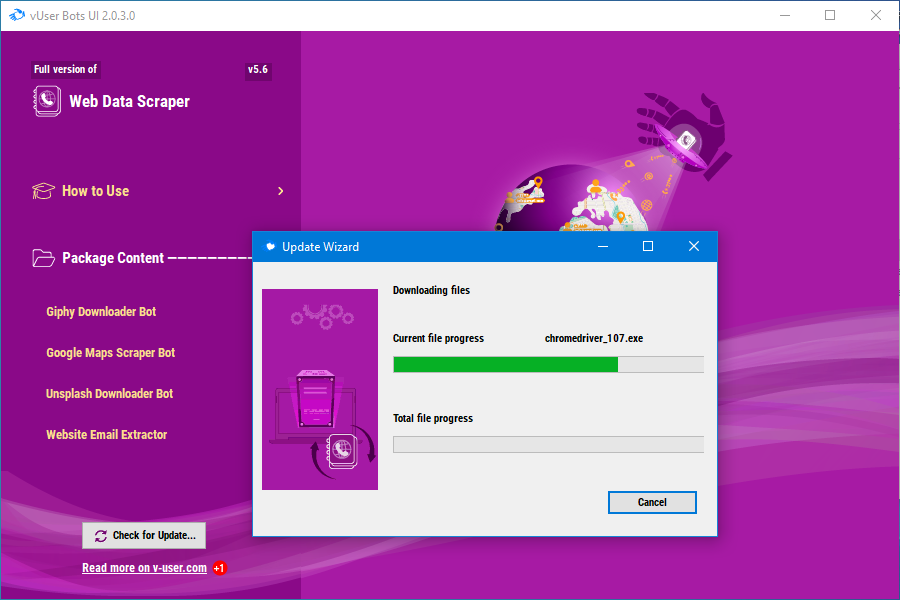Minimize the vUser Bots UI window
Image resolution: width=900 pixels, height=600 pixels.
(785, 16)
